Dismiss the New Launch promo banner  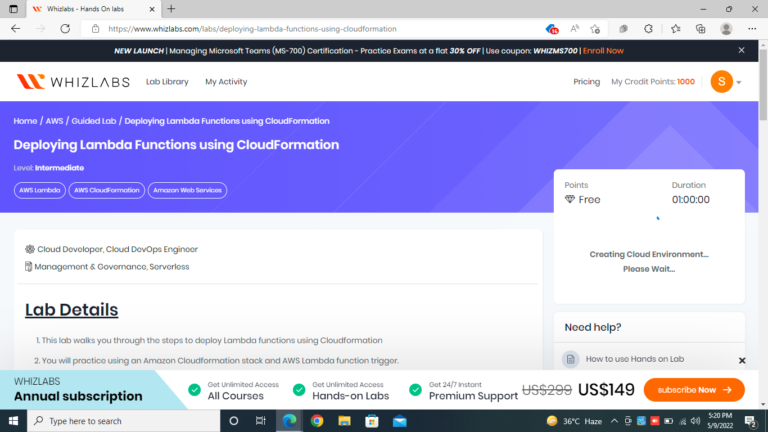coord(742,50)
